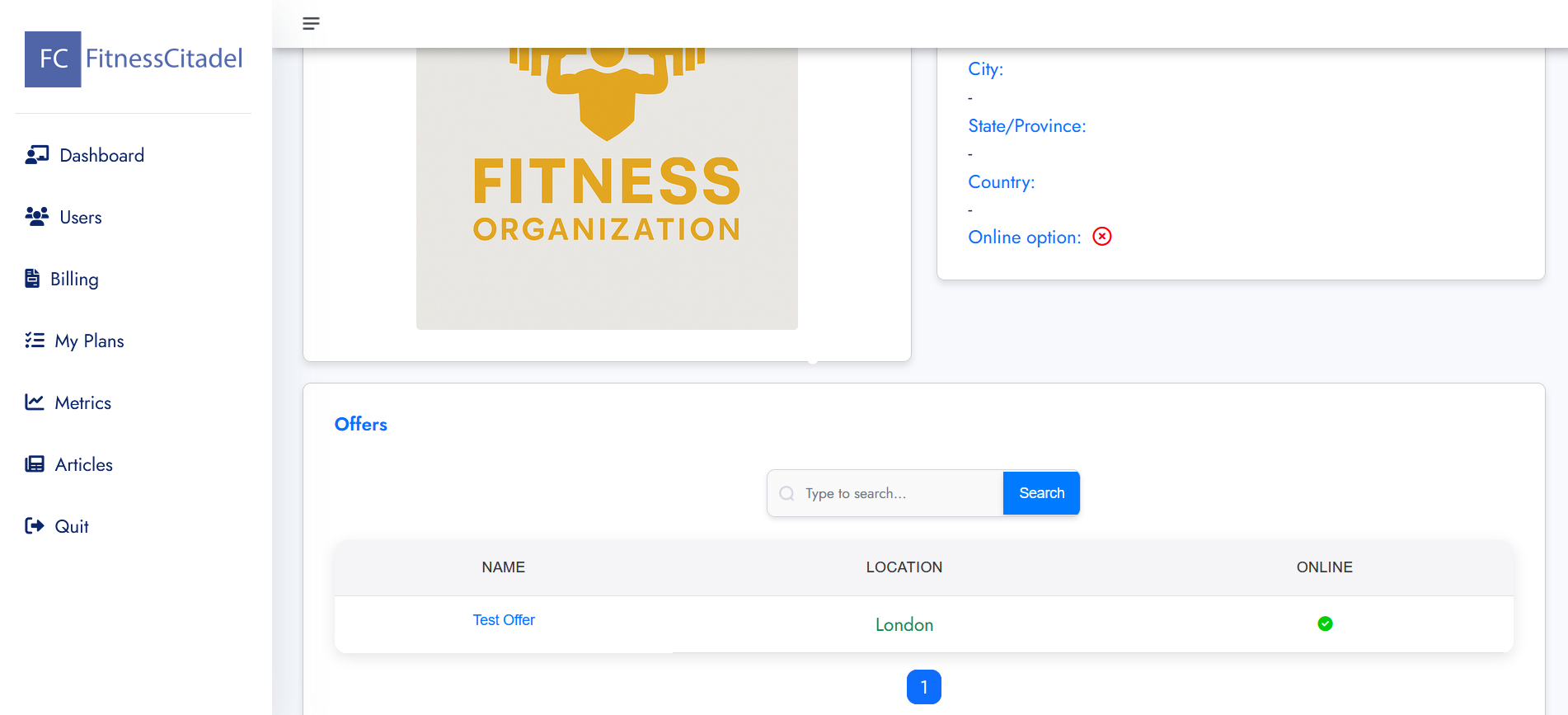Click the Billing document icon

pyautogui.click(x=32, y=279)
